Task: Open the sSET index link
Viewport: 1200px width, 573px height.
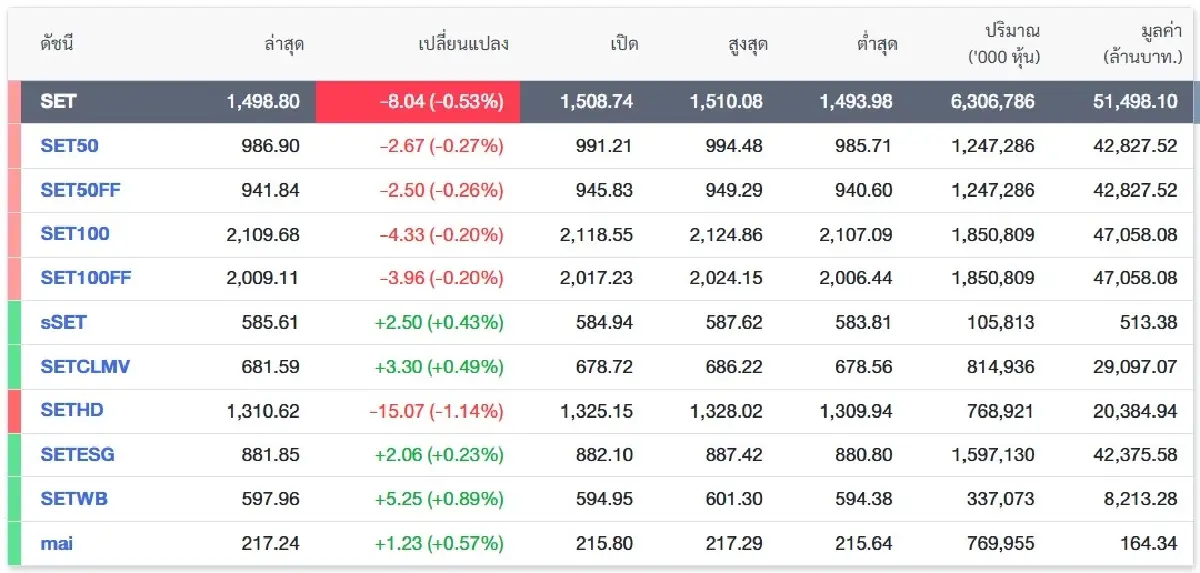Action: point(61,322)
